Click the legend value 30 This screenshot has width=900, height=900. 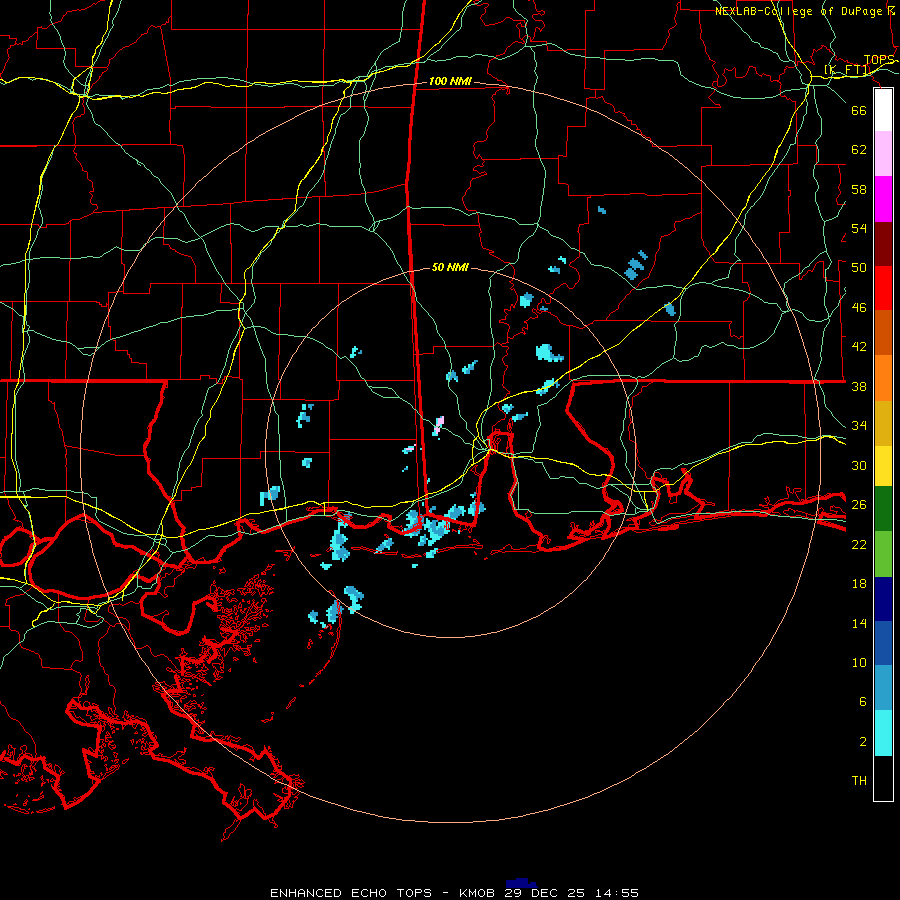pos(859,465)
